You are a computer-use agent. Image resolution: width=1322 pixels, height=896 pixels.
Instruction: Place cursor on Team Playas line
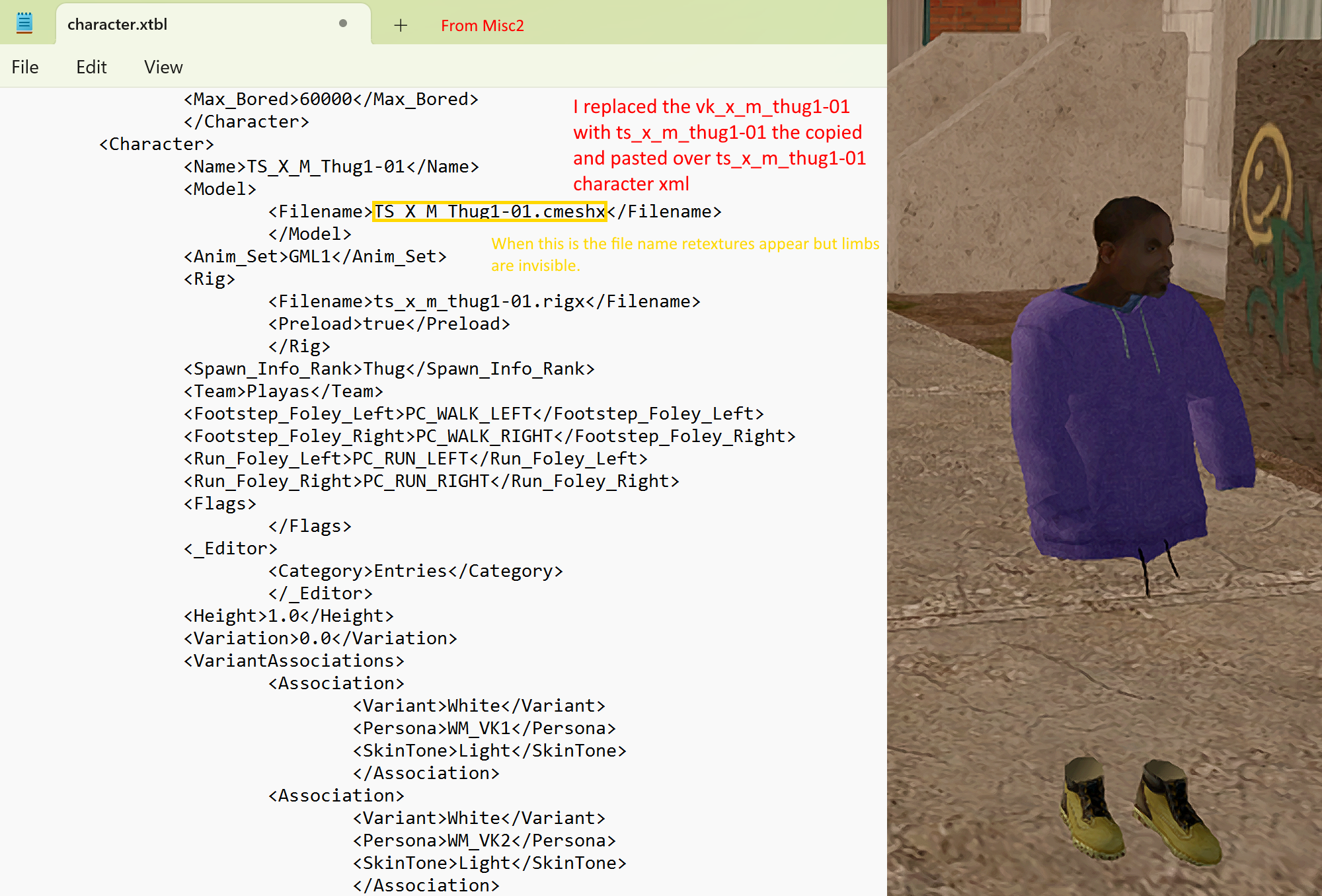[x=283, y=391]
